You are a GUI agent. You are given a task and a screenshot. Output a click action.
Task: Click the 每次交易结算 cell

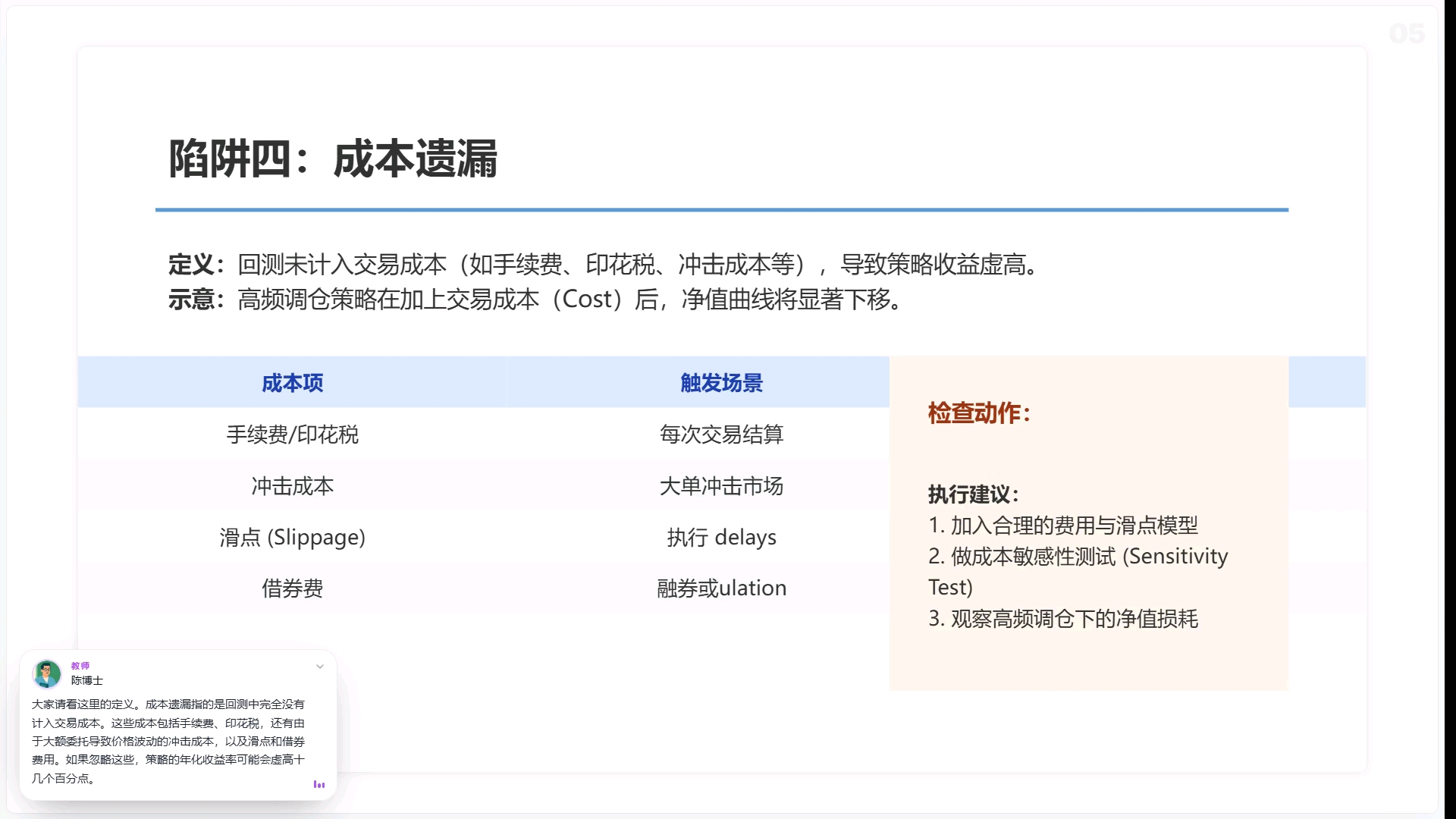pos(721,435)
